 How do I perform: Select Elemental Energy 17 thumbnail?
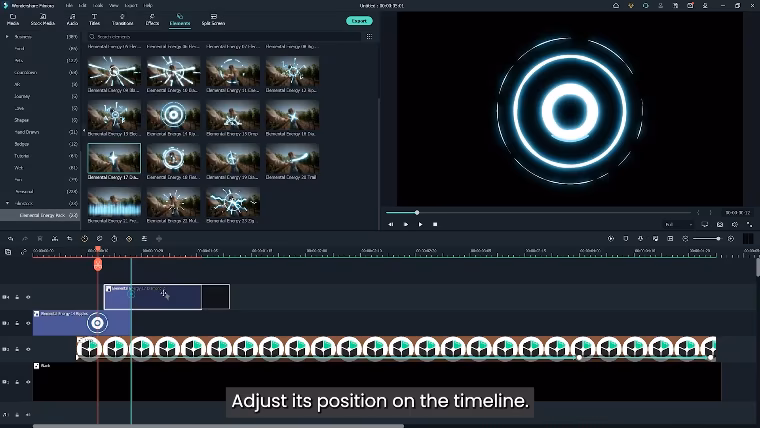[x=114, y=158]
